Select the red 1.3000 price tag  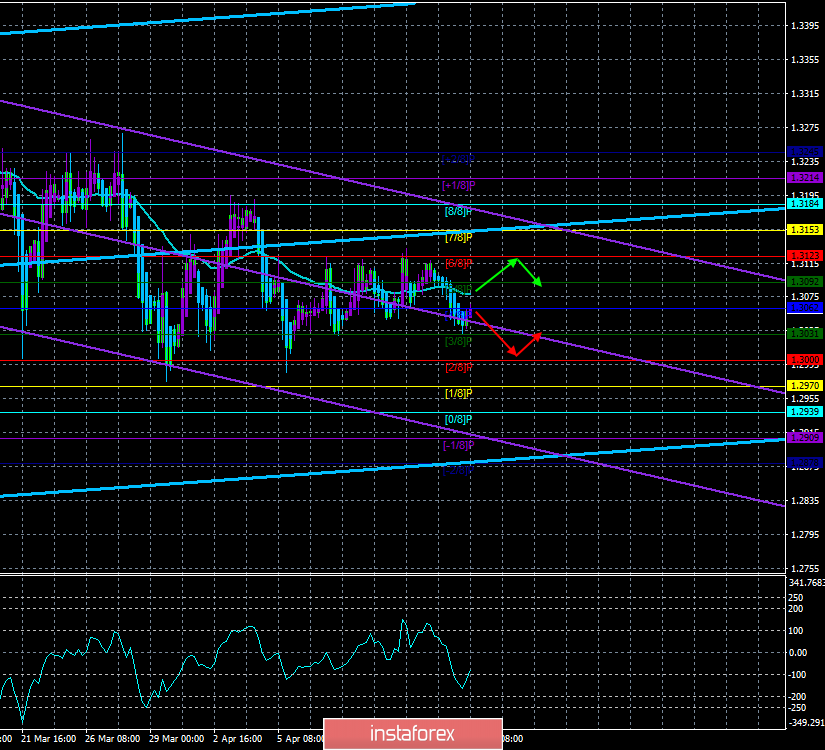click(x=805, y=360)
